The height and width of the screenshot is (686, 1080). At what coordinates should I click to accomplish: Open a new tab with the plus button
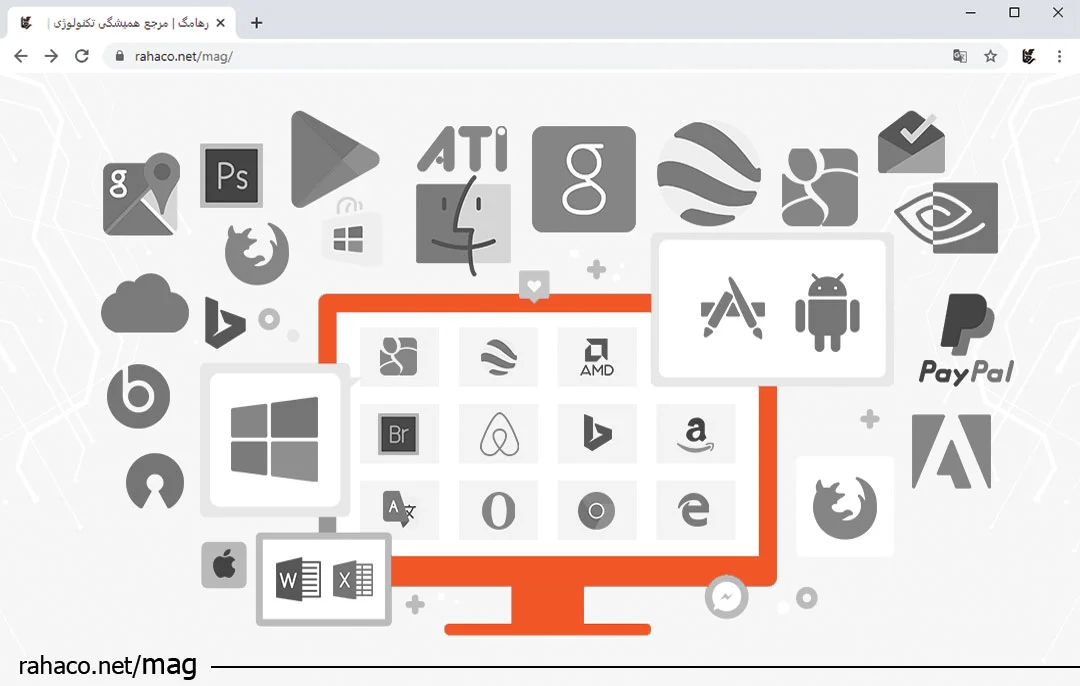[256, 23]
